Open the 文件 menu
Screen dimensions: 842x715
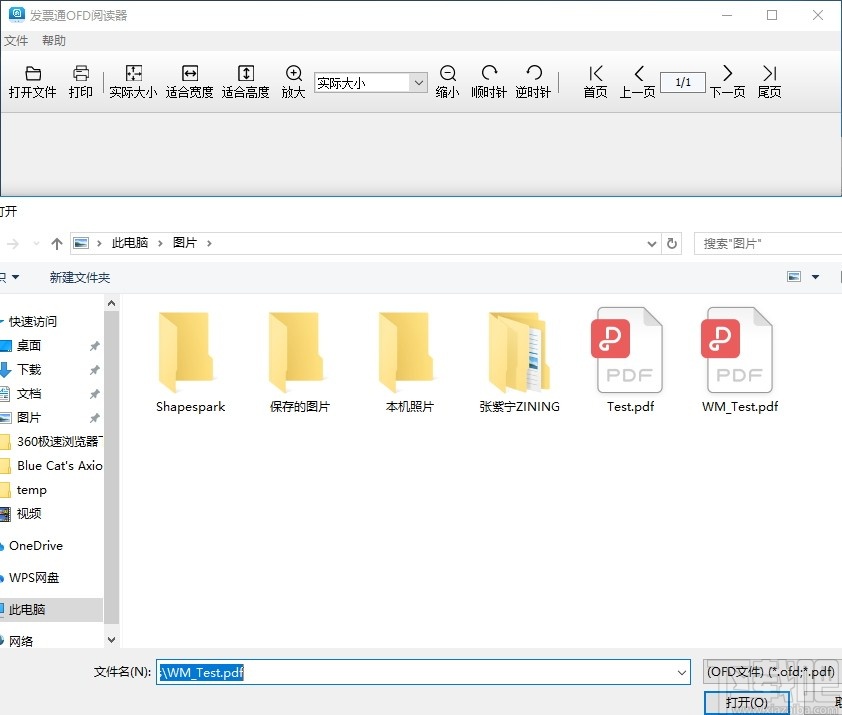(16, 40)
